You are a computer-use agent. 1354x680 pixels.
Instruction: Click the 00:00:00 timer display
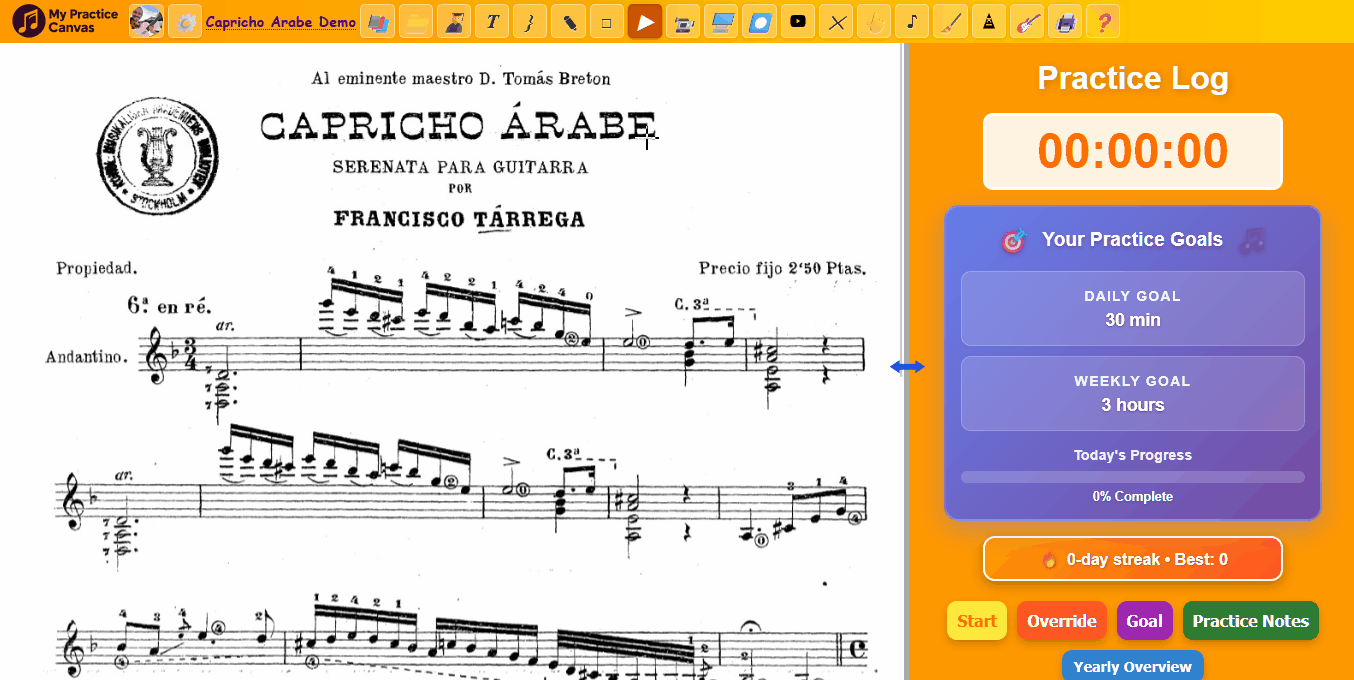1133,151
